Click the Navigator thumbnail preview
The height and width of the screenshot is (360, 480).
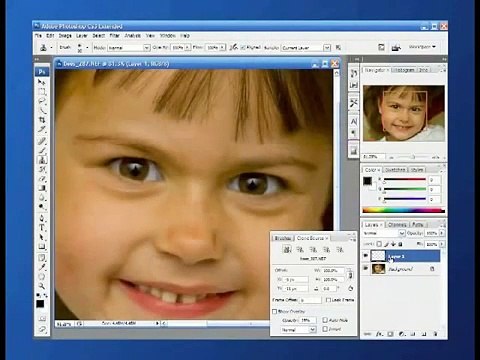404,113
